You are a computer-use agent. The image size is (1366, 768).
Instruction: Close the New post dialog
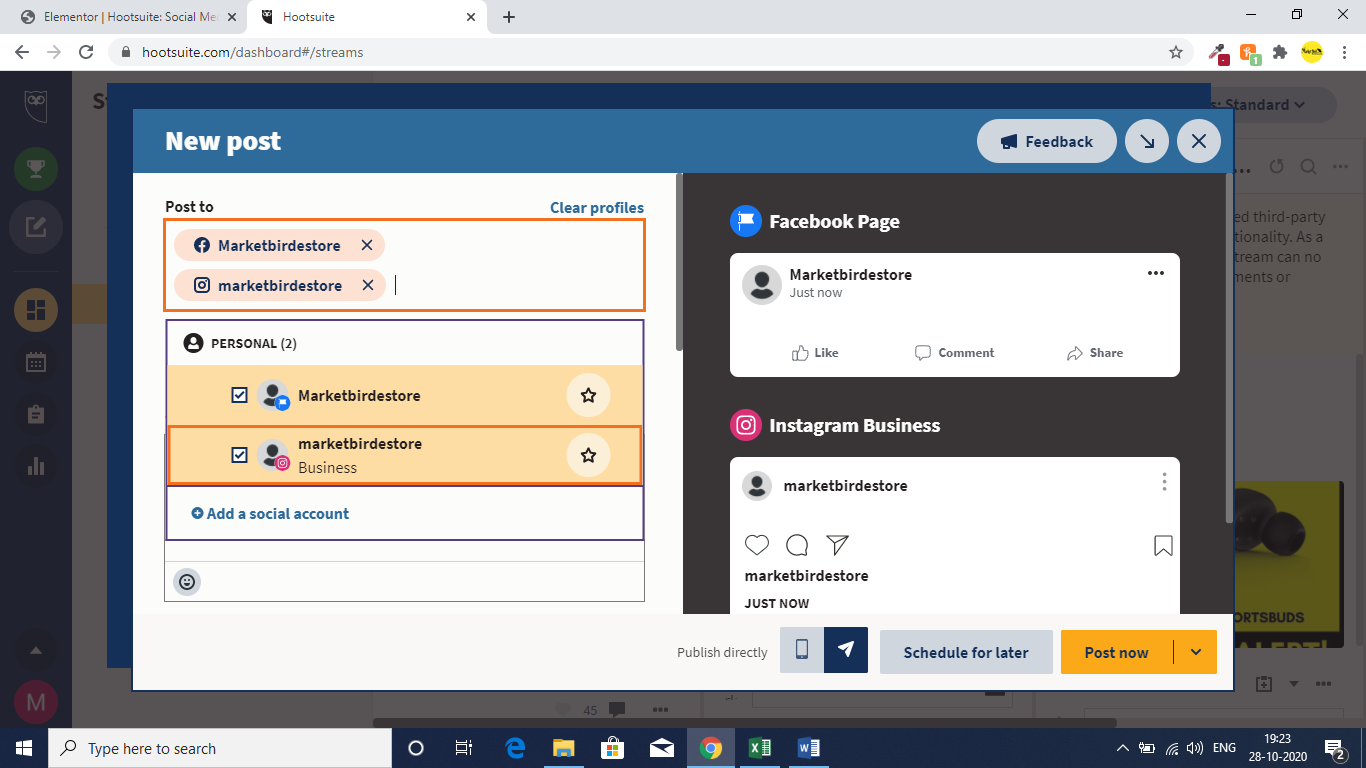pos(1199,142)
